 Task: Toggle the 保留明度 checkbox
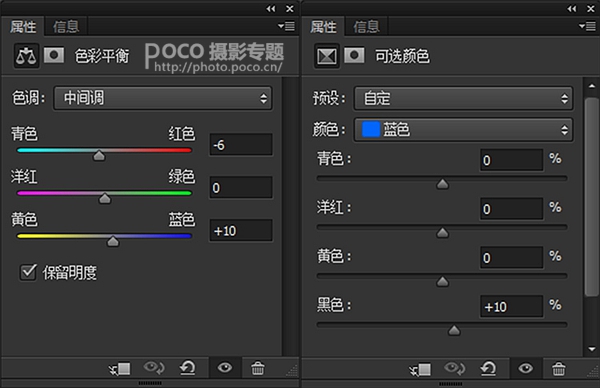pyautogui.click(x=28, y=272)
